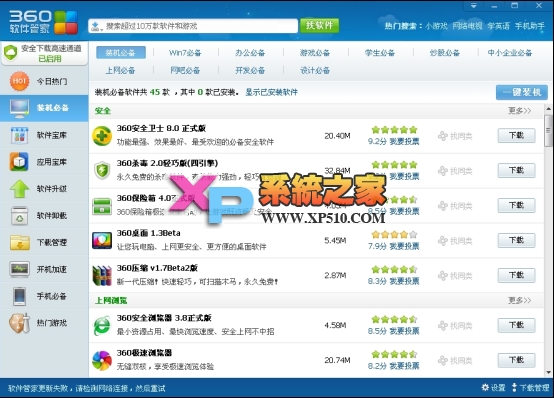Click 我要投票 for 360安全卫士
The height and width of the screenshot is (398, 554).
pyautogui.click(x=404, y=142)
